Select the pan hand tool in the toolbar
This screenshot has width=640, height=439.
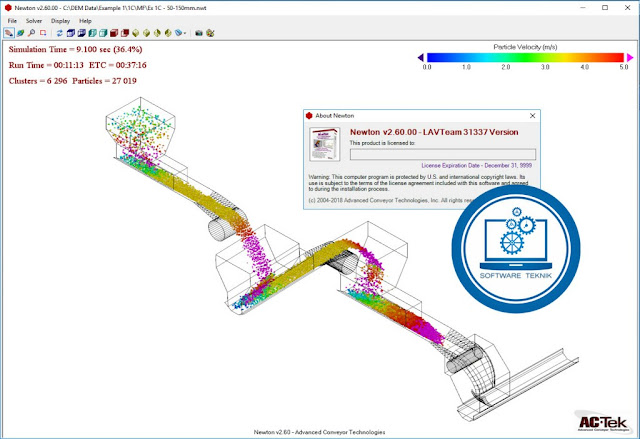(x=9, y=33)
